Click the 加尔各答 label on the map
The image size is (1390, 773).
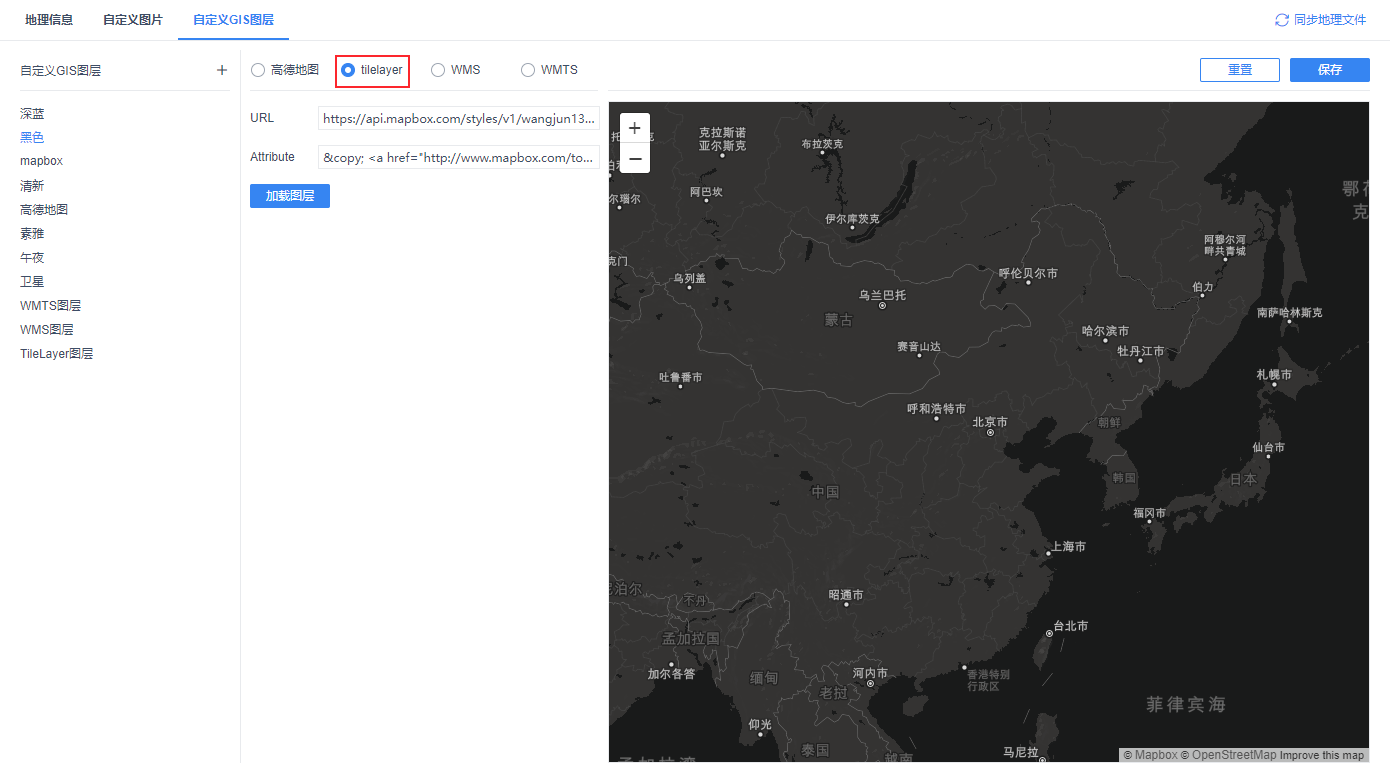[671, 674]
